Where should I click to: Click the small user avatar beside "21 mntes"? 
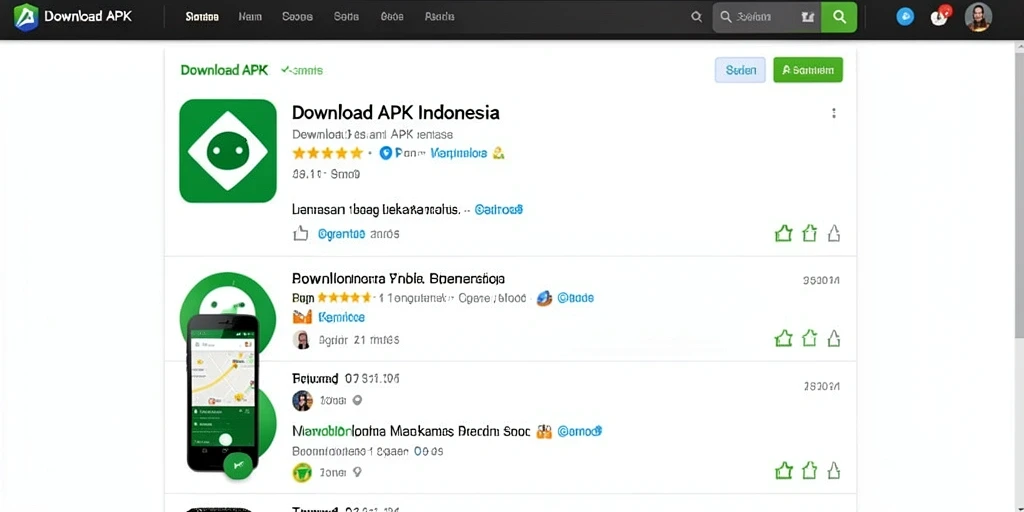click(x=301, y=340)
